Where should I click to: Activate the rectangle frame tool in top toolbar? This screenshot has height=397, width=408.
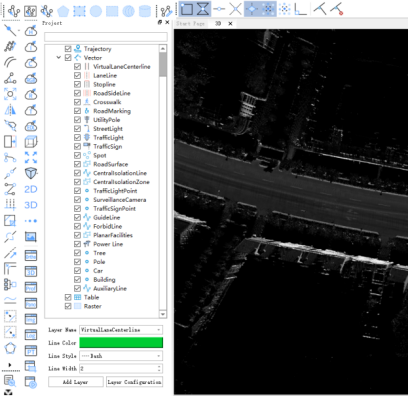(x=187, y=9)
